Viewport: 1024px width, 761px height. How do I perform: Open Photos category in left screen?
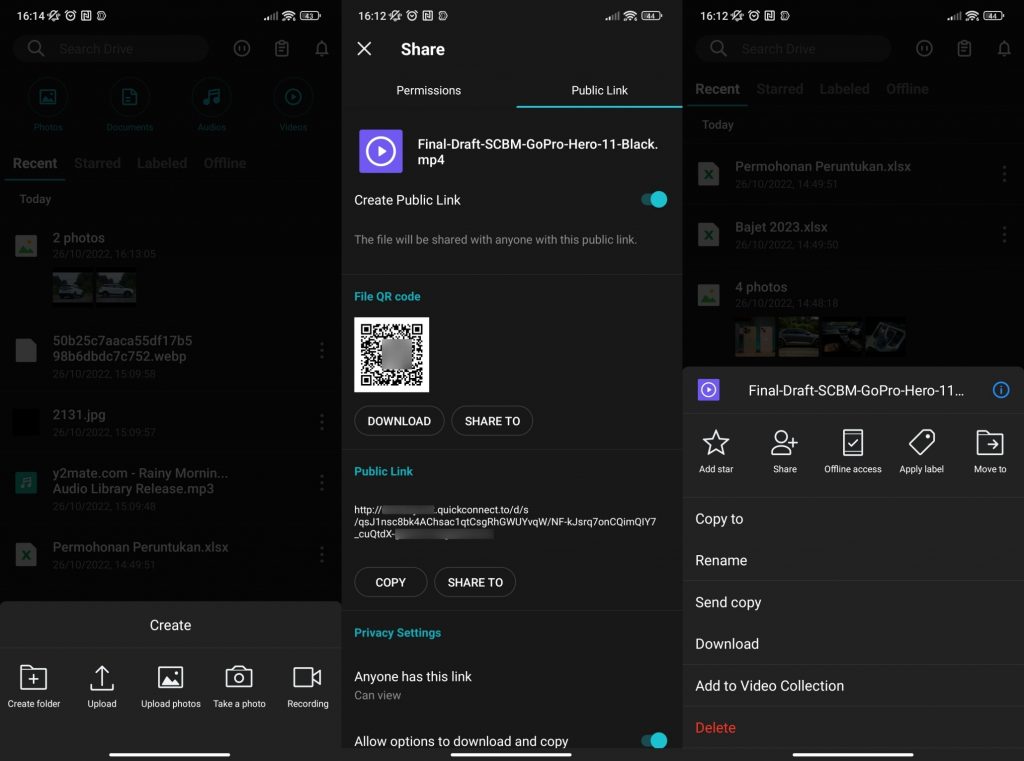(x=48, y=105)
